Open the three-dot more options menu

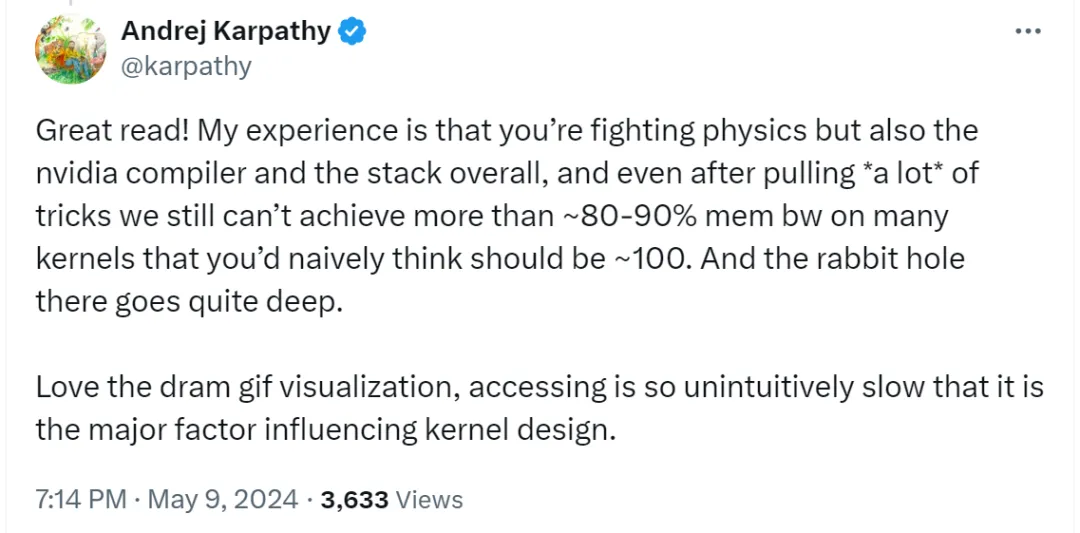(x=1028, y=31)
